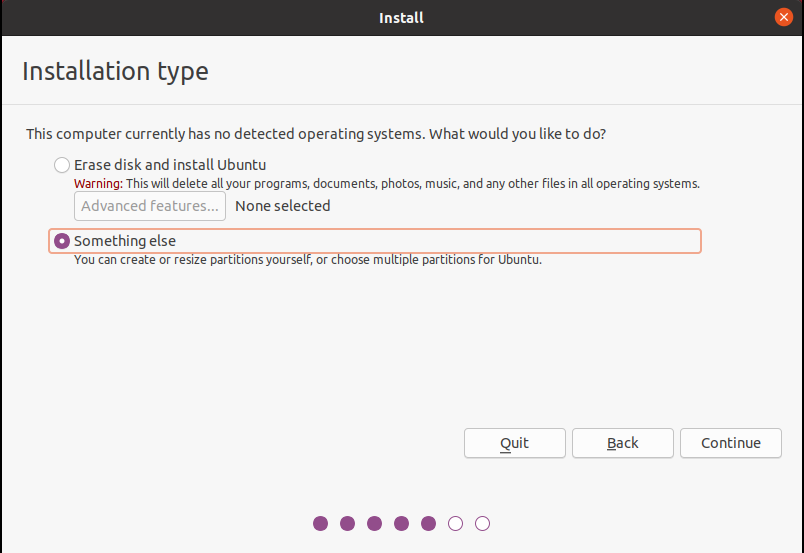Image resolution: width=804 pixels, height=553 pixels.
Task: Click the red Warning text
Action: pyautogui.click(x=98, y=184)
